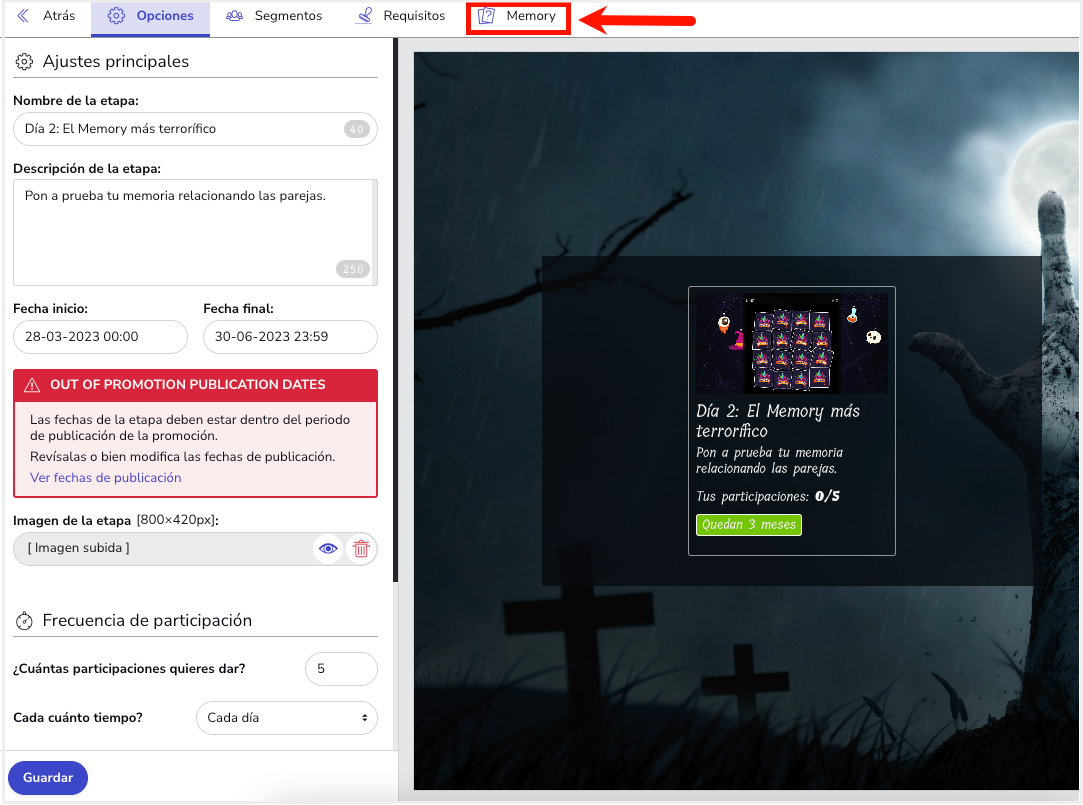Screen dimensions: 1083x805
Task: Click the Segmentos people icon
Action: pyautogui.click(x=235, y=16)
